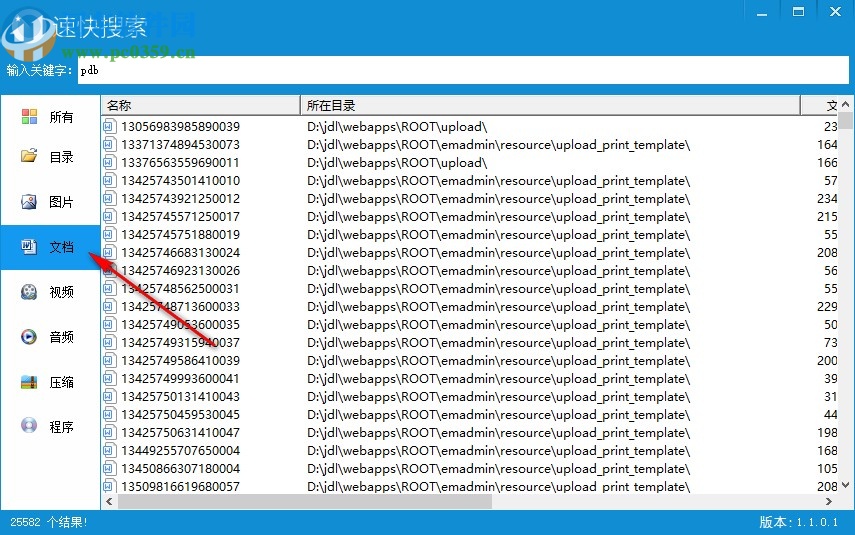Click the vertical scrollbar thumb
This screenshot has height=535, width=855.
(845, 120)
